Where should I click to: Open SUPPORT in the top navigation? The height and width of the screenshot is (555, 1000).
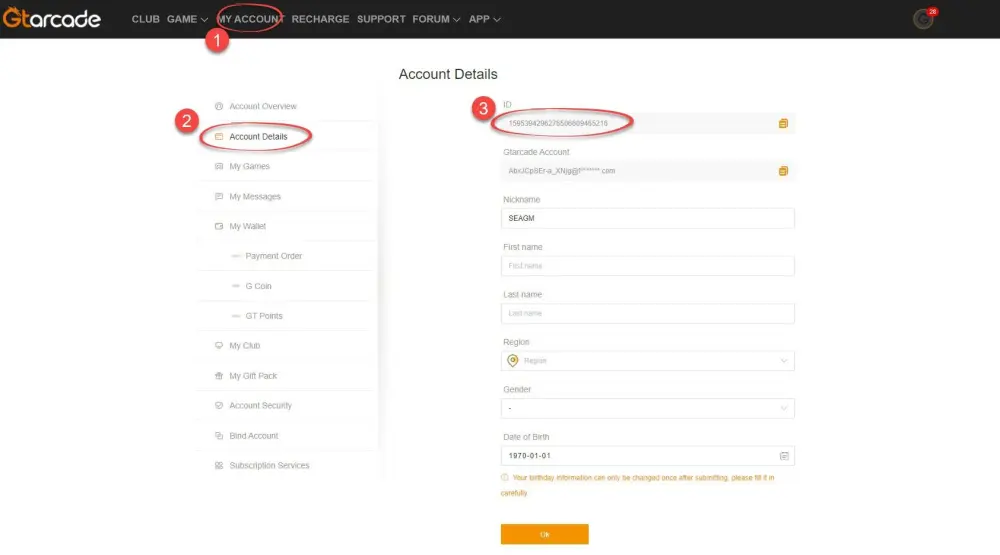pyautogui.click(x=381, y=19)
